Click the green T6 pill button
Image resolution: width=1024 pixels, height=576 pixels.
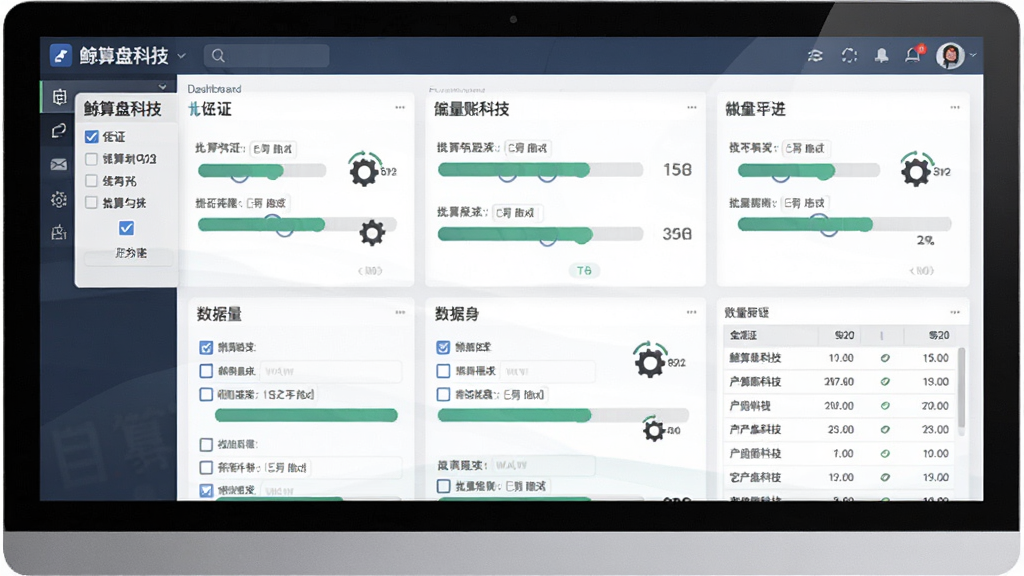(x=584, y=270)
